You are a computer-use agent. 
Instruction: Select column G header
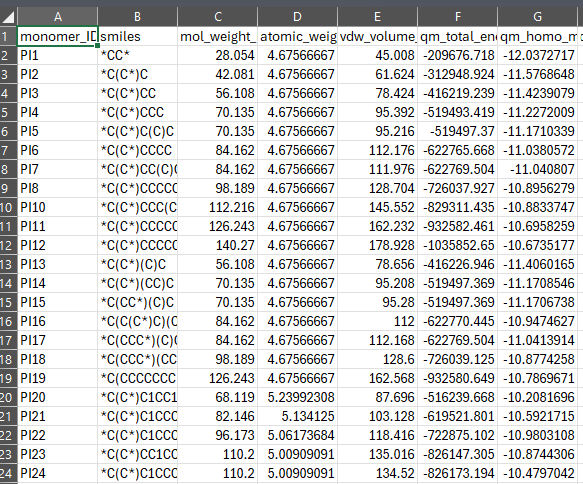coord(537,17)
